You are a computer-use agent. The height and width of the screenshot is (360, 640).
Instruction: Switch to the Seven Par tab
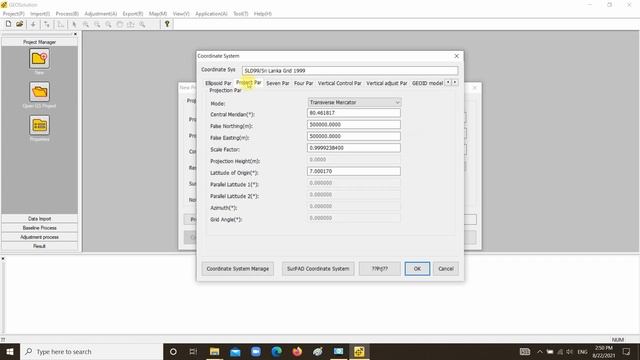coord(278,83)
